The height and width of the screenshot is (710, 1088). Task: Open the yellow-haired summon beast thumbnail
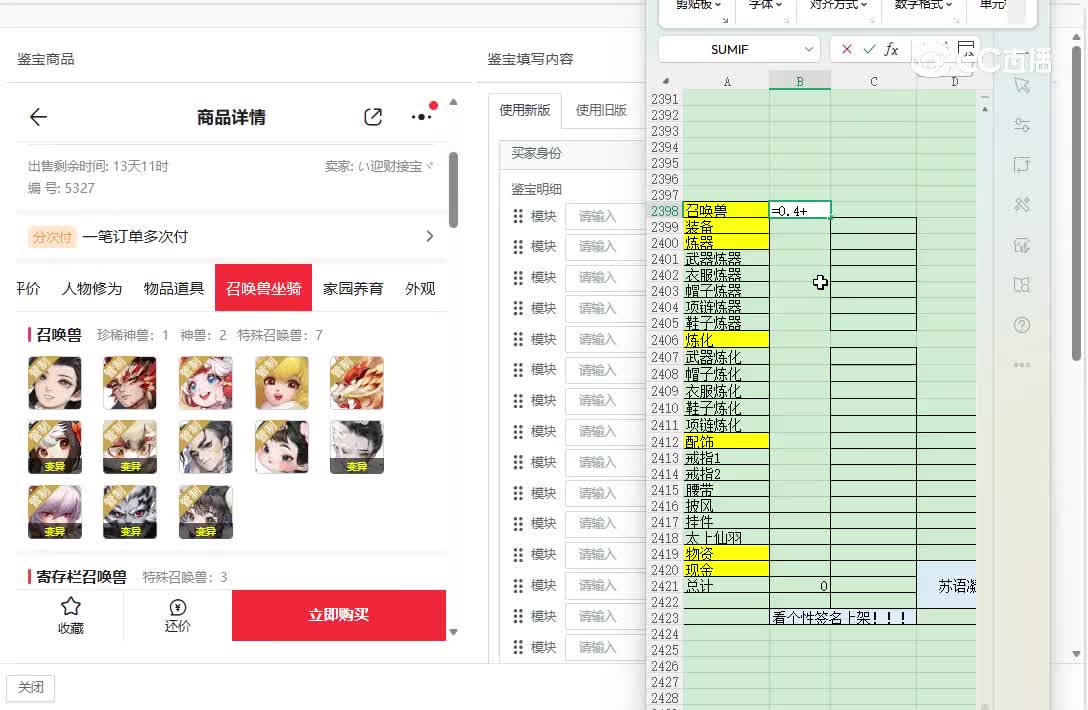click(281, 383)
